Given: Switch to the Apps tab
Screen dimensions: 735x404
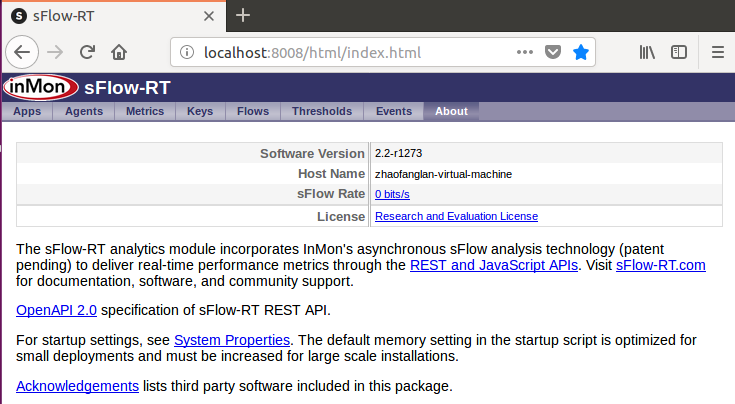Looking at the screenshot, I should point(27,111).
